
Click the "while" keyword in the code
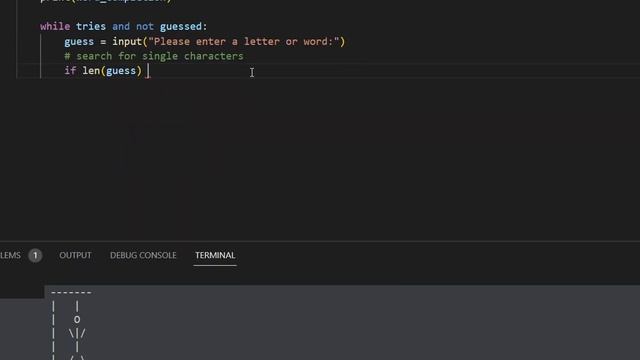tap(55, 27)
